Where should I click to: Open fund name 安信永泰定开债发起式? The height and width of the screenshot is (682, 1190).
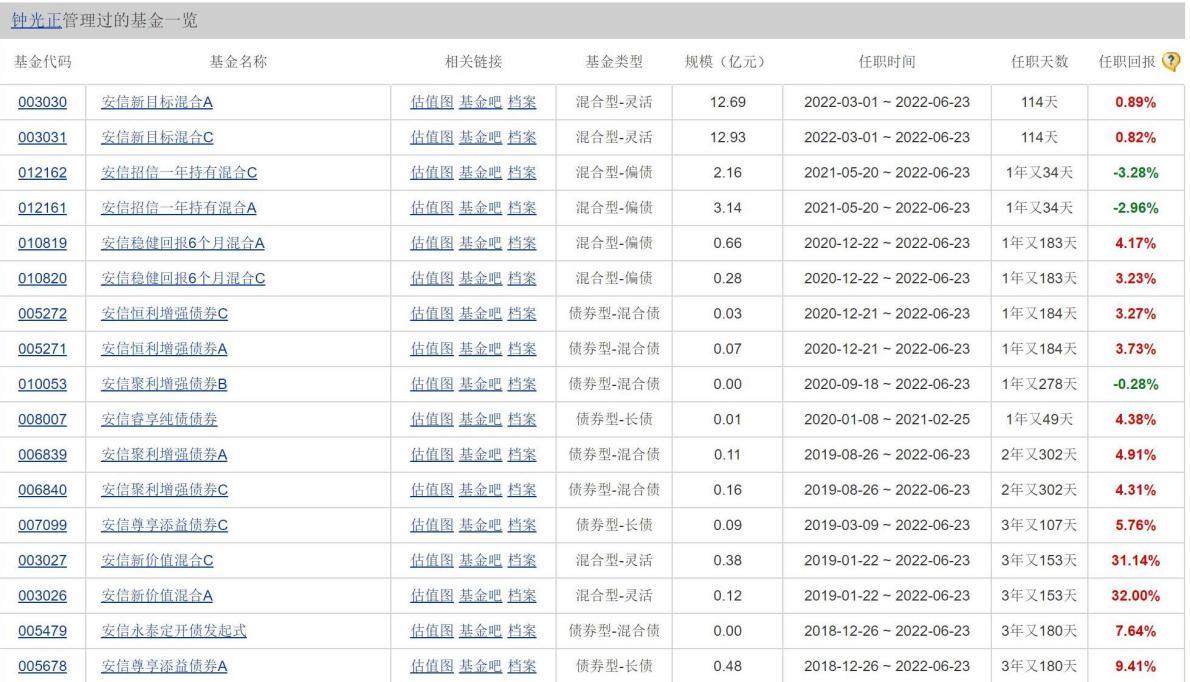point(174,631)
